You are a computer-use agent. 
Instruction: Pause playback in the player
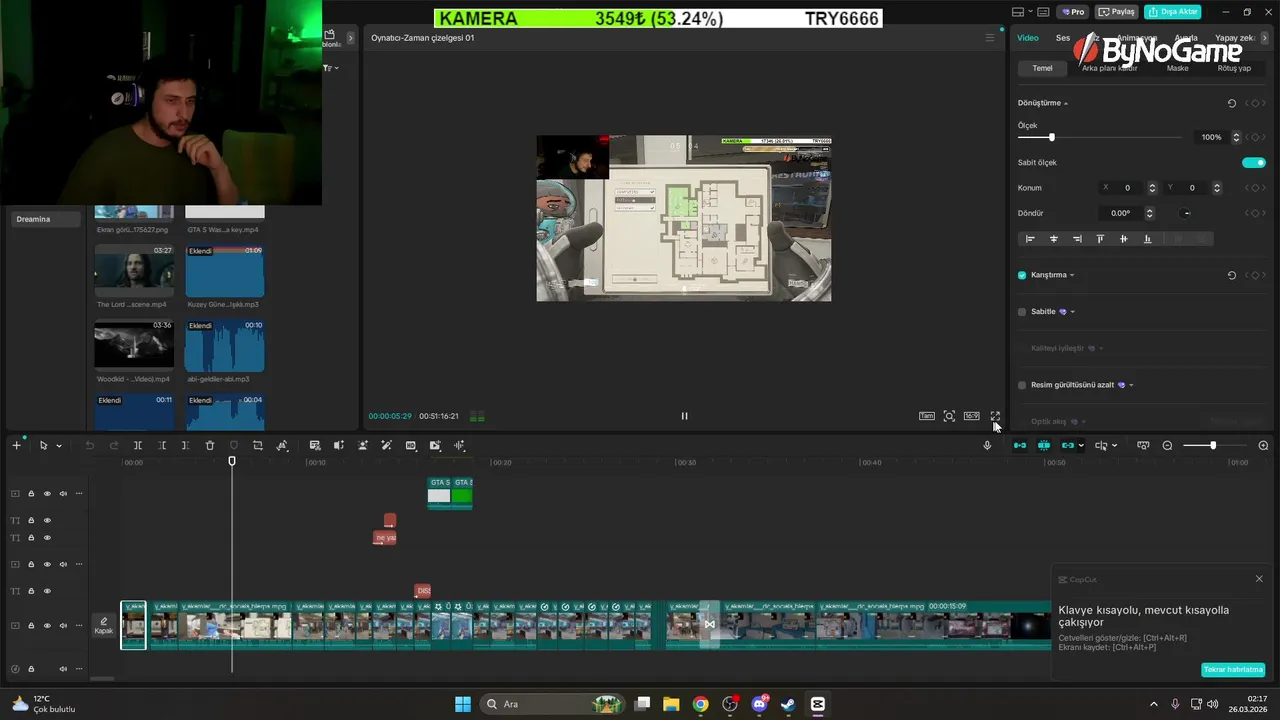(x=684, y=416)
